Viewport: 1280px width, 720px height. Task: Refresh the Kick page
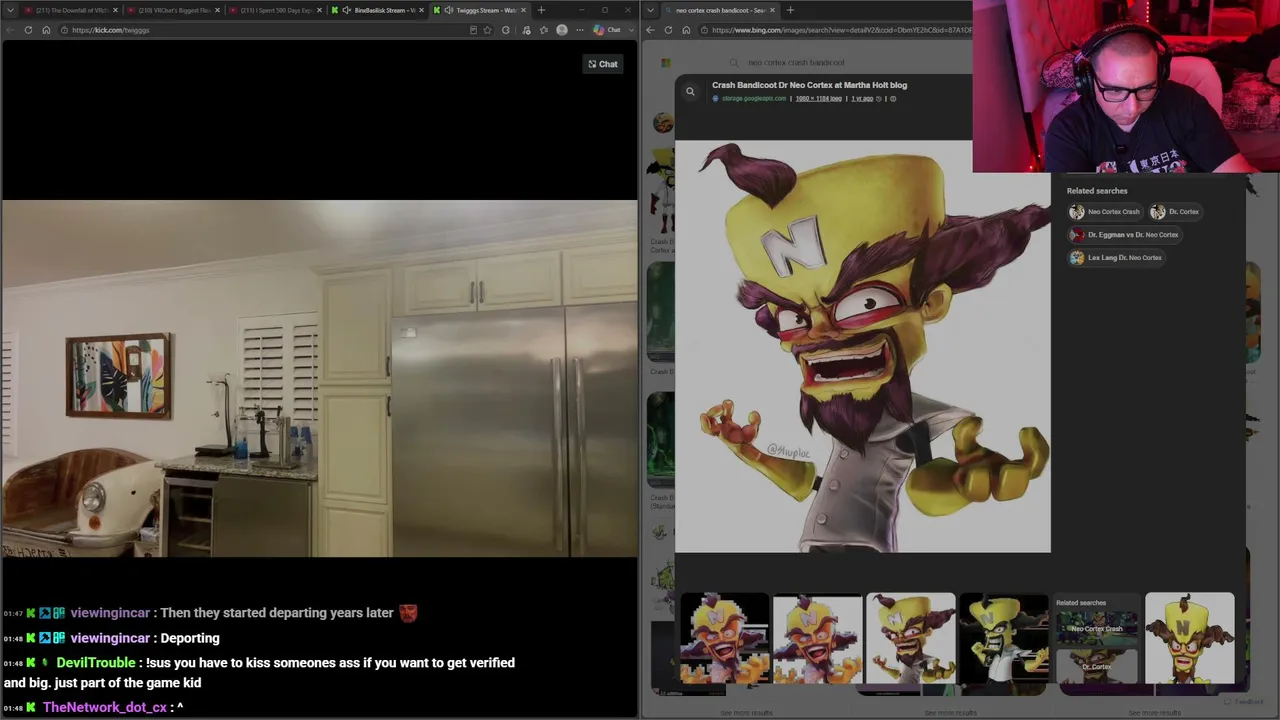(28, 30)
